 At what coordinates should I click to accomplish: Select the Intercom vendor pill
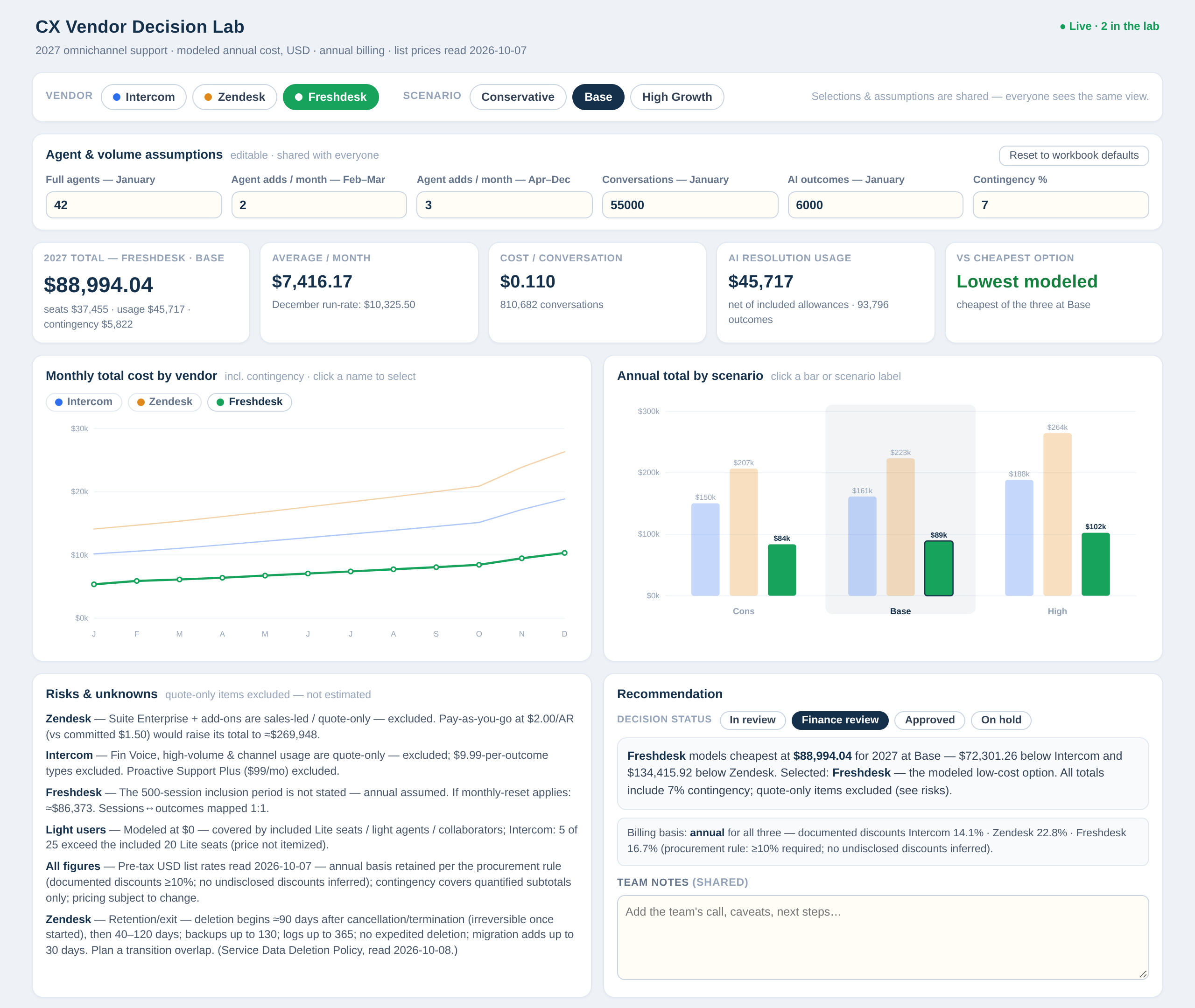(x=143, y=97)
